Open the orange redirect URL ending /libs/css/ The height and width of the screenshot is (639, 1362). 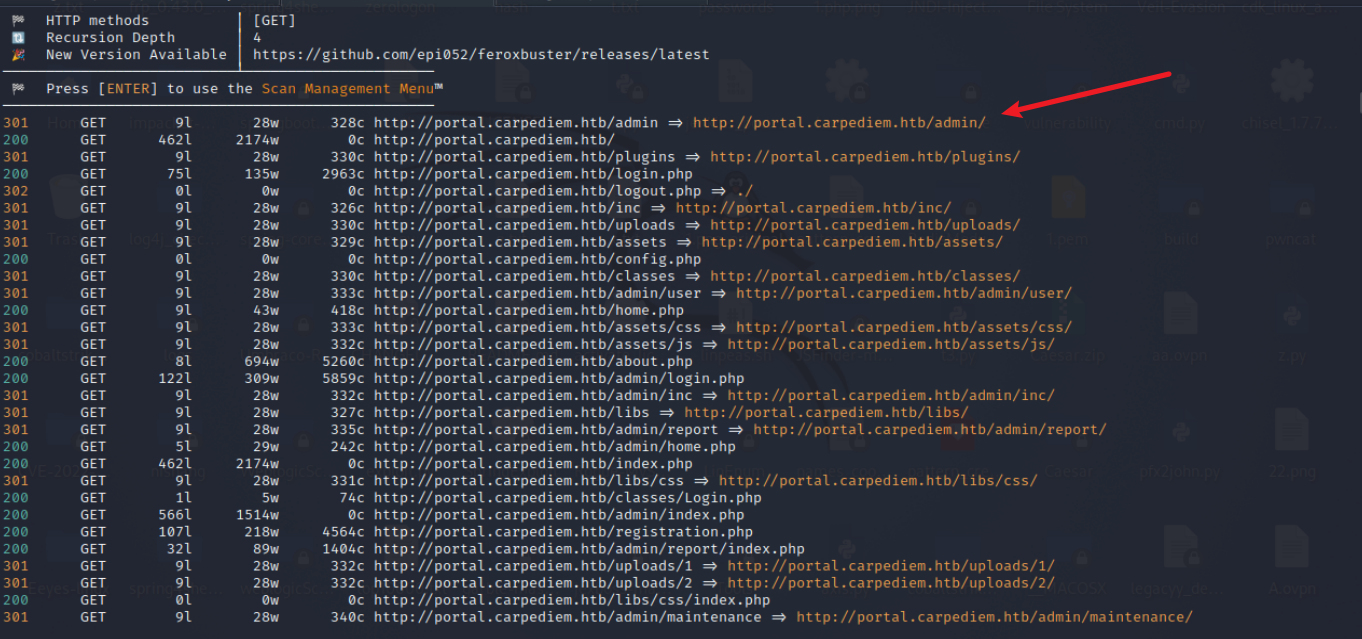[878, 479]
